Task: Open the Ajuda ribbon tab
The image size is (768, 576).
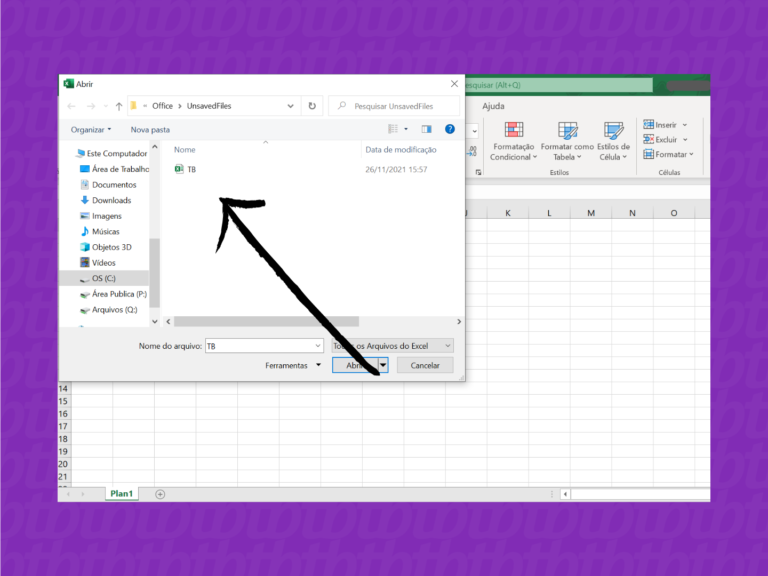Action: tap(493, 106)
